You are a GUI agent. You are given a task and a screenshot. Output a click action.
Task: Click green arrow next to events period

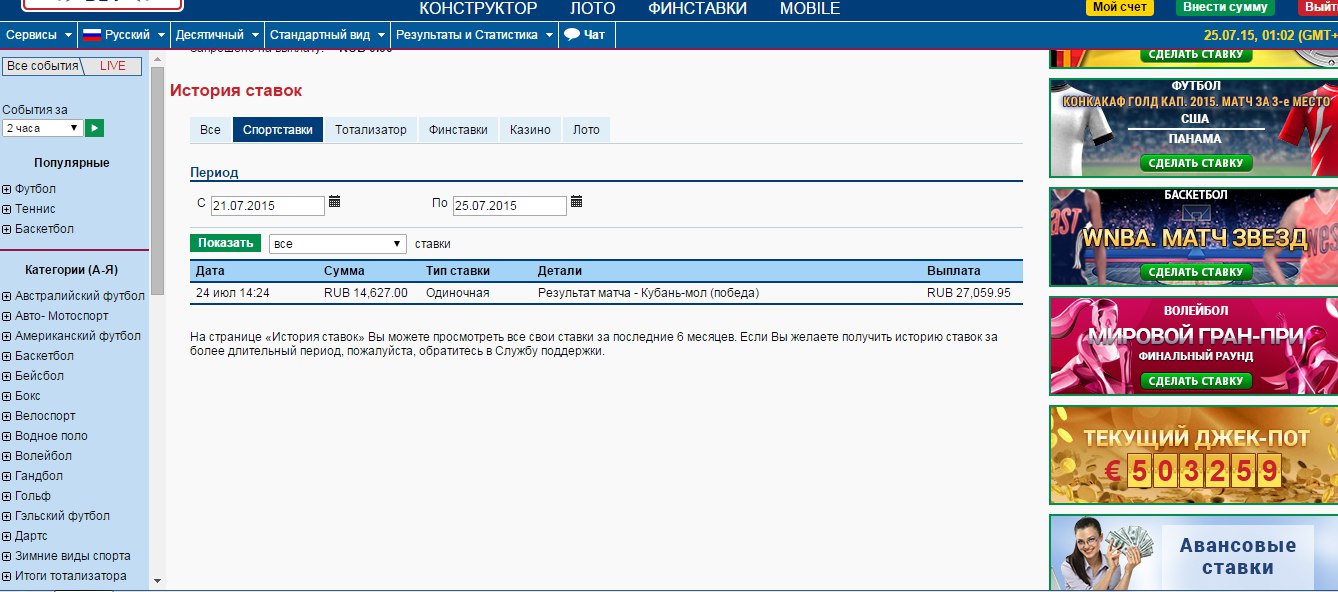point(94,128)
